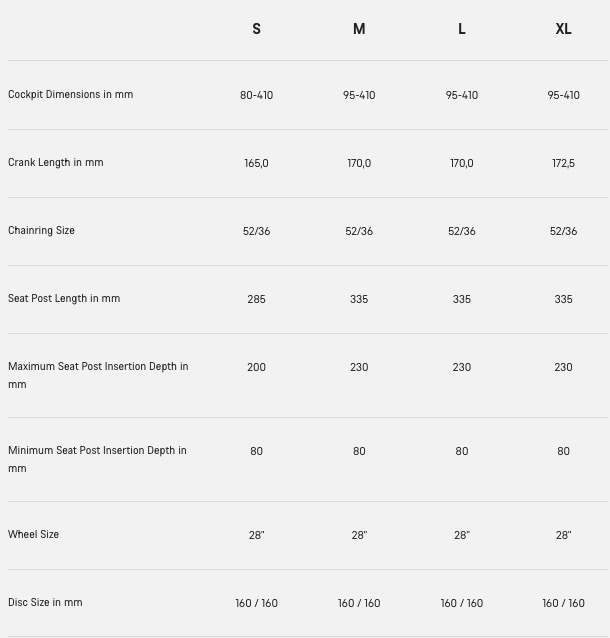Select the Cockpit Dimensions in mm label
Image resolution: width=610 pixels, height=638 pixels.
[x=70, y=94]
